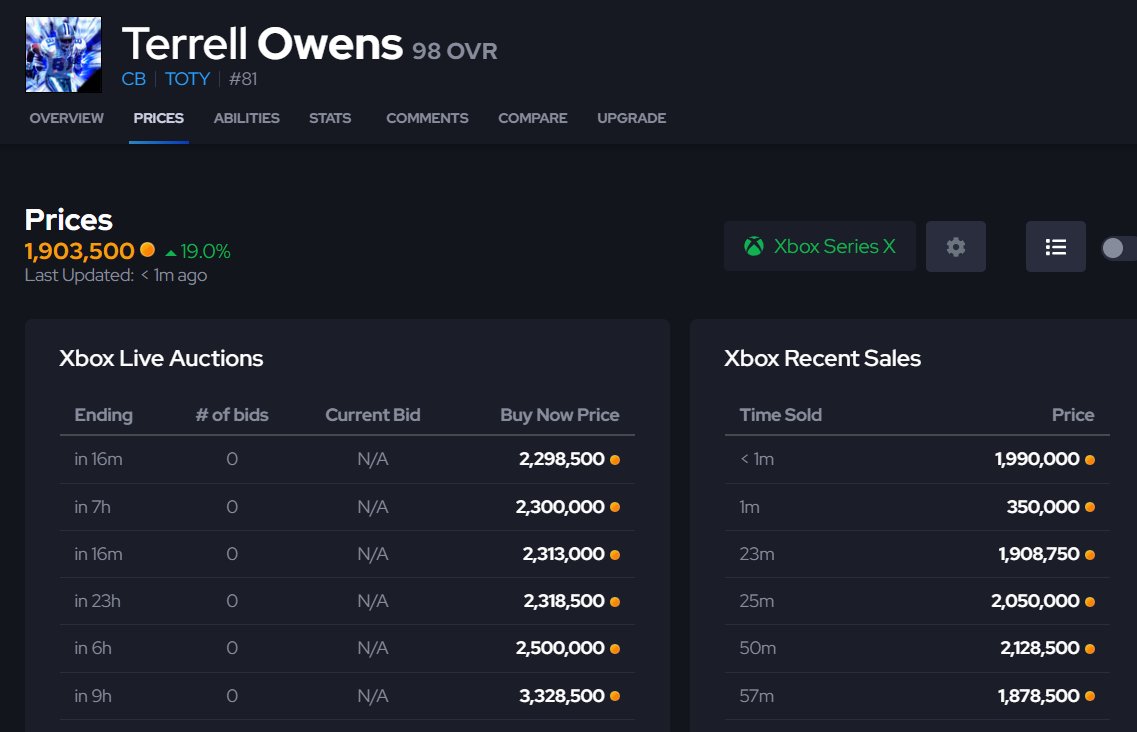This screenshot has height=732, width=1137.
Task: Click the Xbox Recent Sales heading
Action: pyautogui.click(x=822, y=358)
